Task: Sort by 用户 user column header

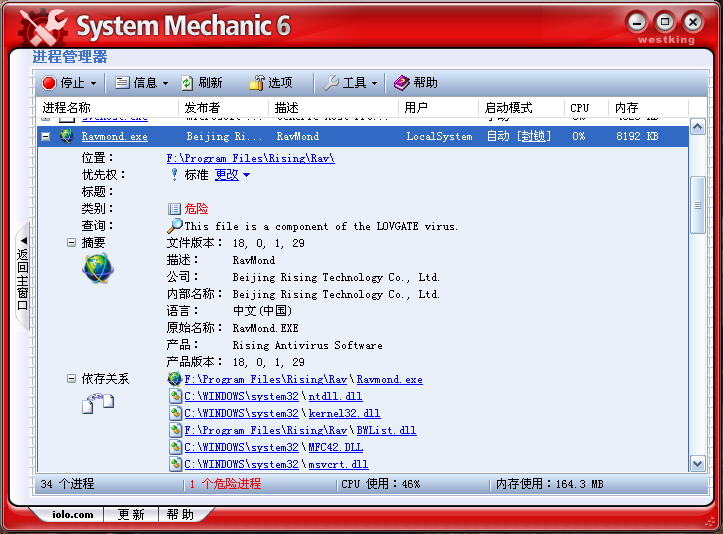Action: point(439,107)
